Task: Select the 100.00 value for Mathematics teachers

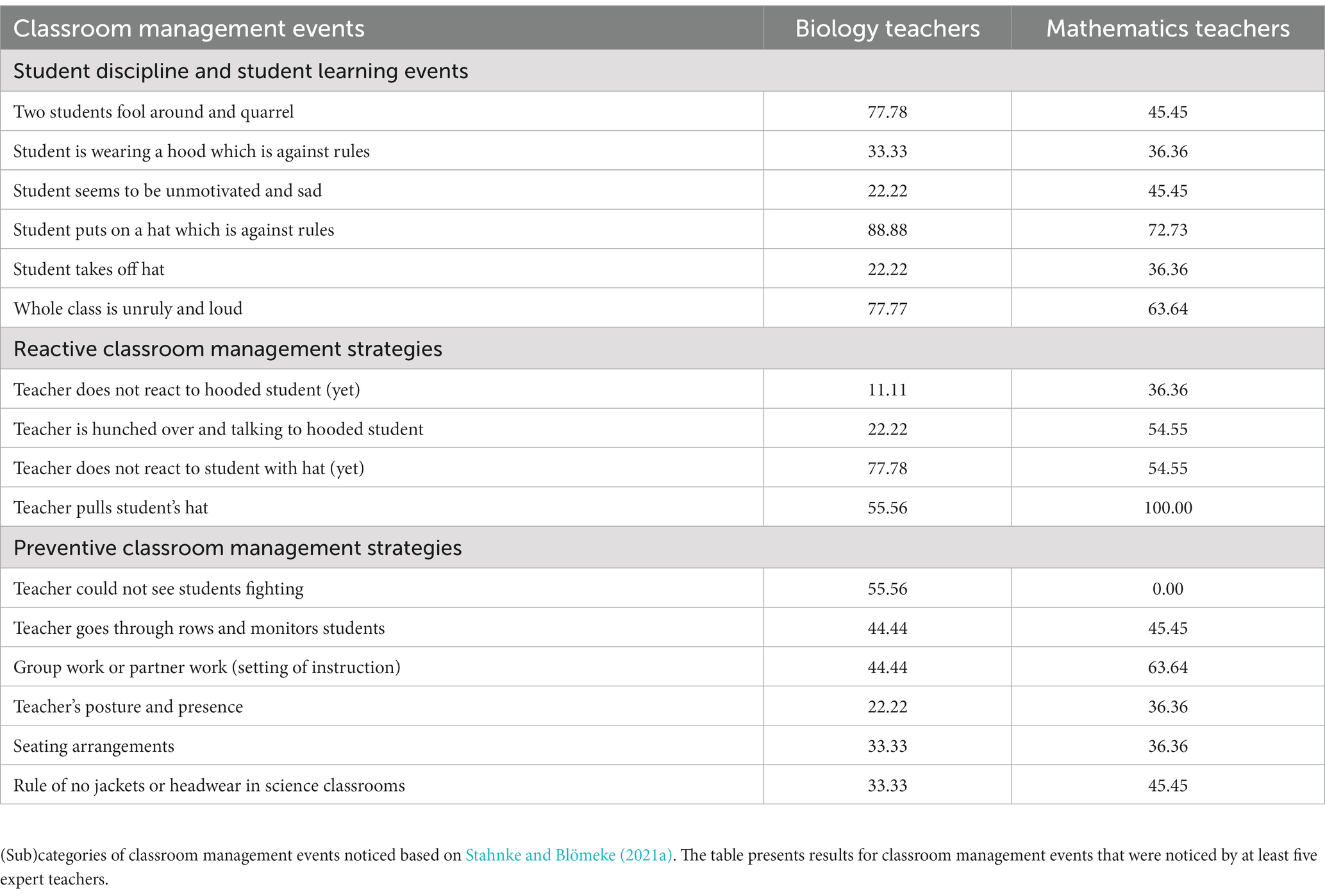Action: (x=1168, y=508)
